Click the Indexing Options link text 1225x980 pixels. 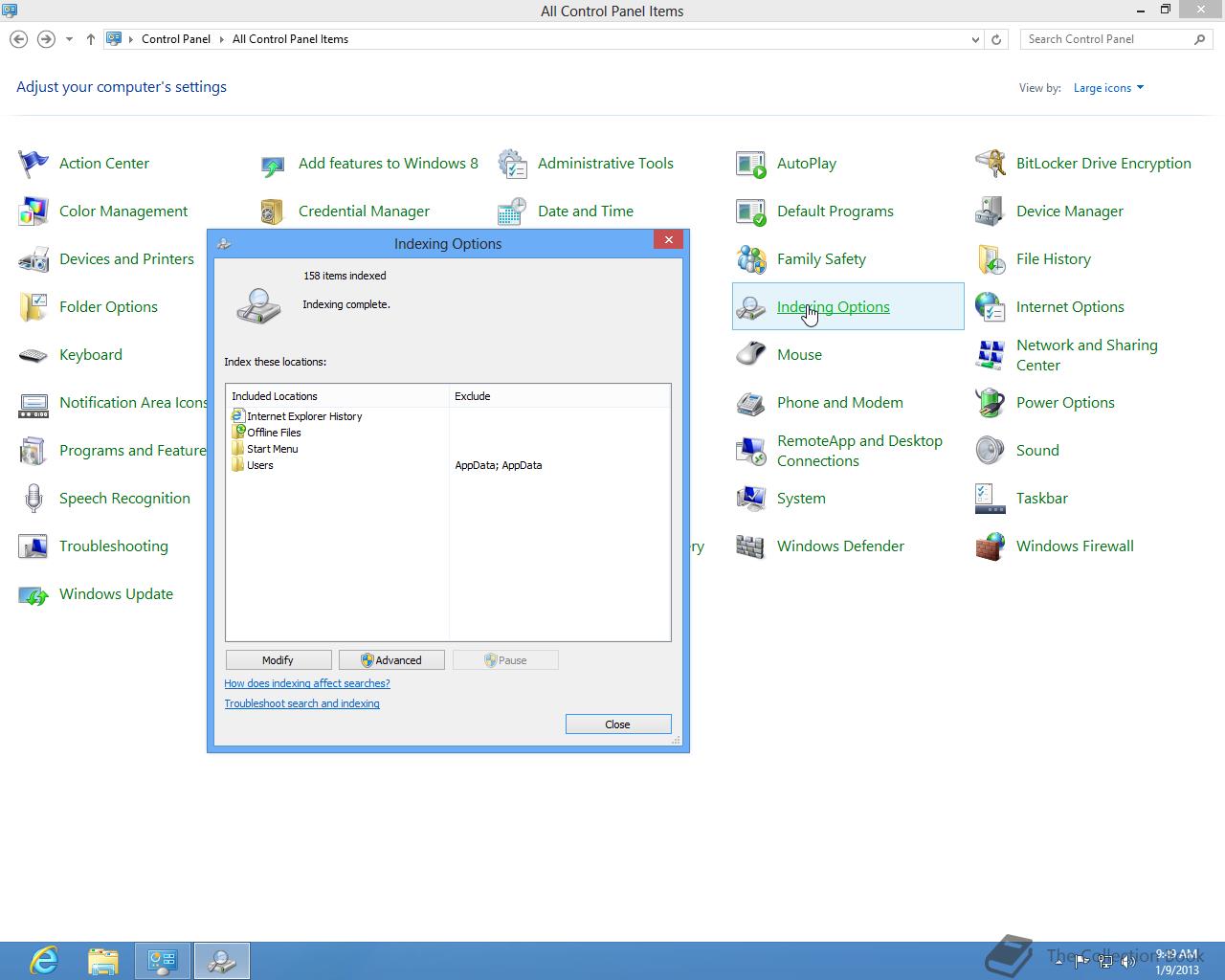tap(834, 306)
